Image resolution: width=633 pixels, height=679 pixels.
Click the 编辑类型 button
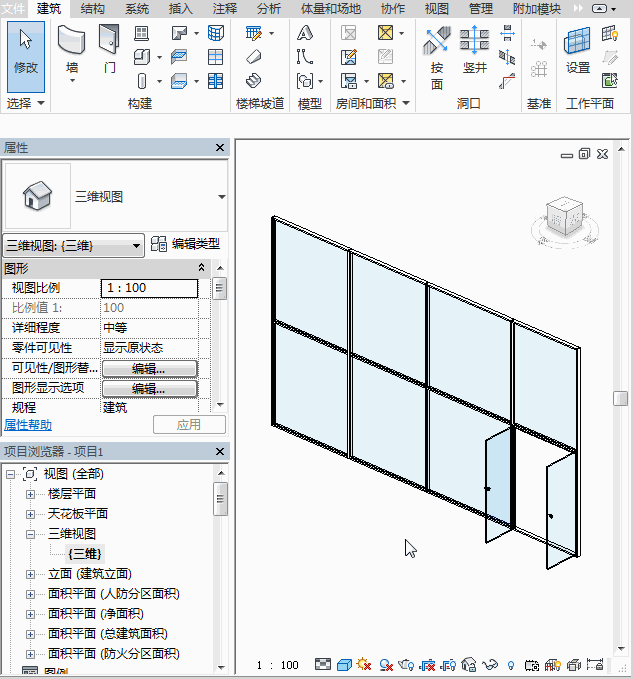coord(185,244)
